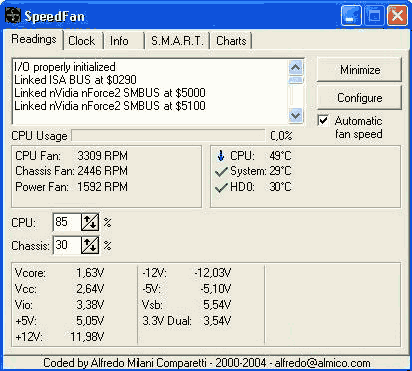Open the Configure dialog
Screen dimensions: 412x371
coord(359,98)
